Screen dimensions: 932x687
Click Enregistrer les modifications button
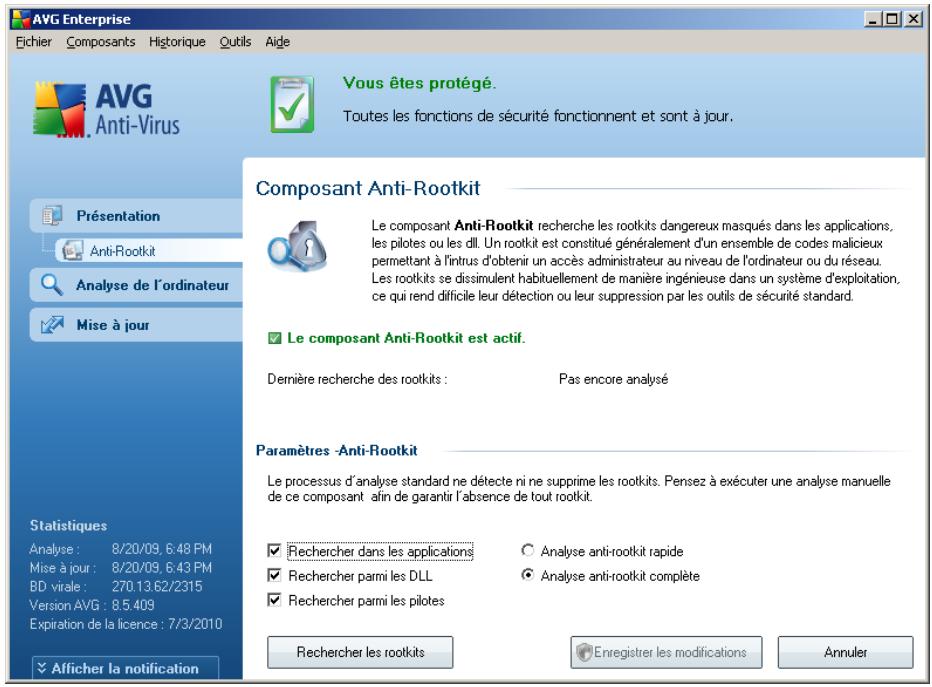tap(666, 653)
